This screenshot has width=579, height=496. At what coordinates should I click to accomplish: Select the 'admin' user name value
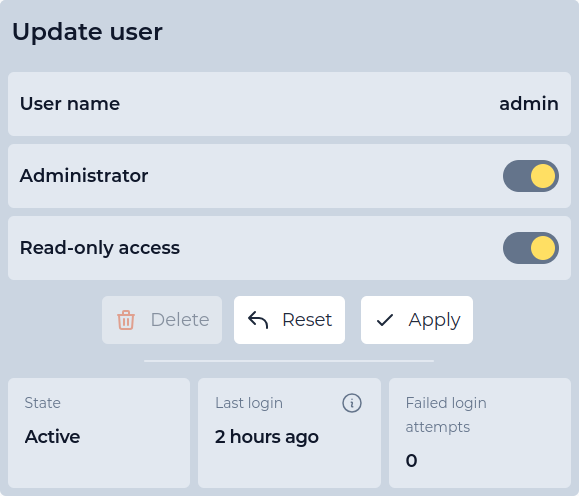tap(529, 104)
